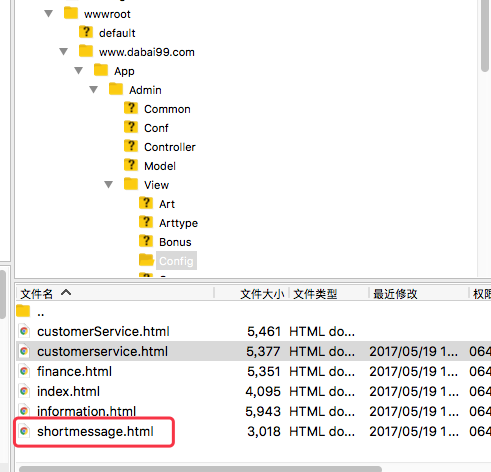Select shortmessage.html file name
Image resolution: width=491 pixels, height=472 pixels.
point(95,432)
